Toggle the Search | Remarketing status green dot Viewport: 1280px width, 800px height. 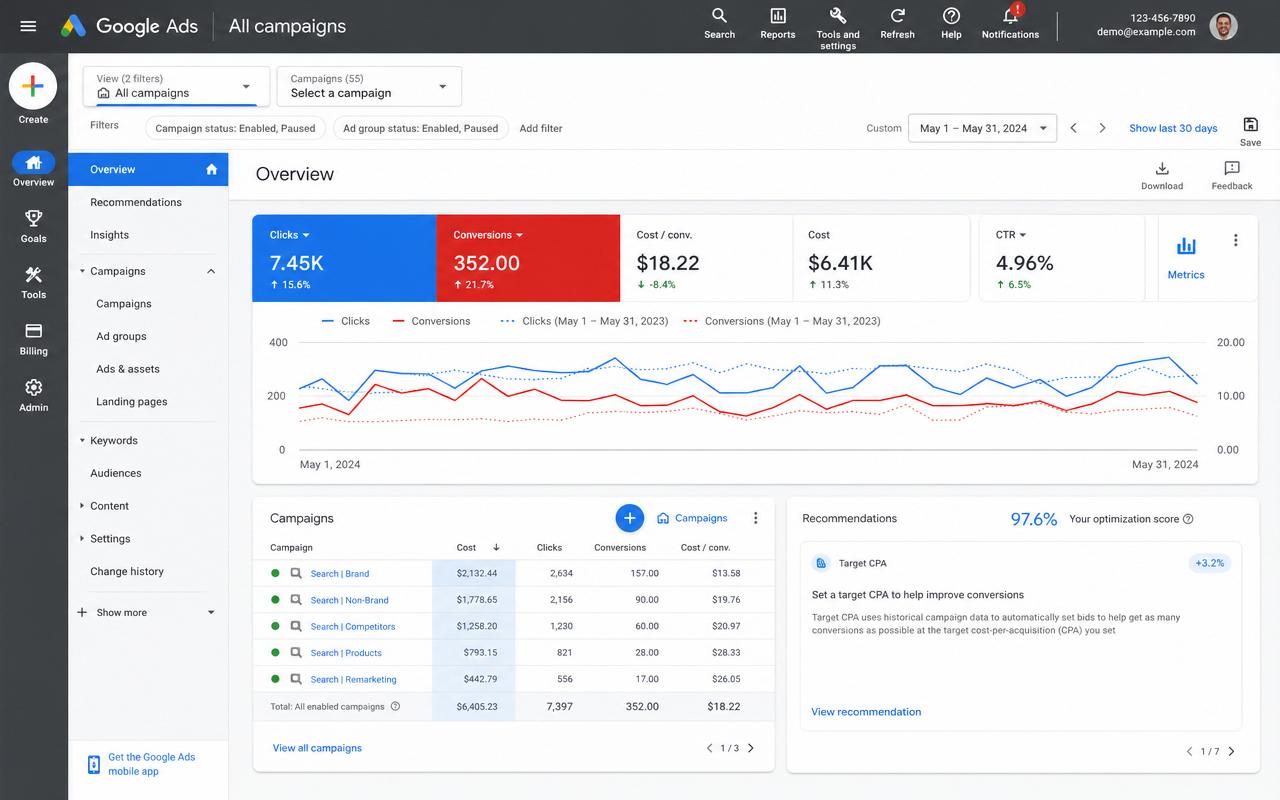point(275,679)
